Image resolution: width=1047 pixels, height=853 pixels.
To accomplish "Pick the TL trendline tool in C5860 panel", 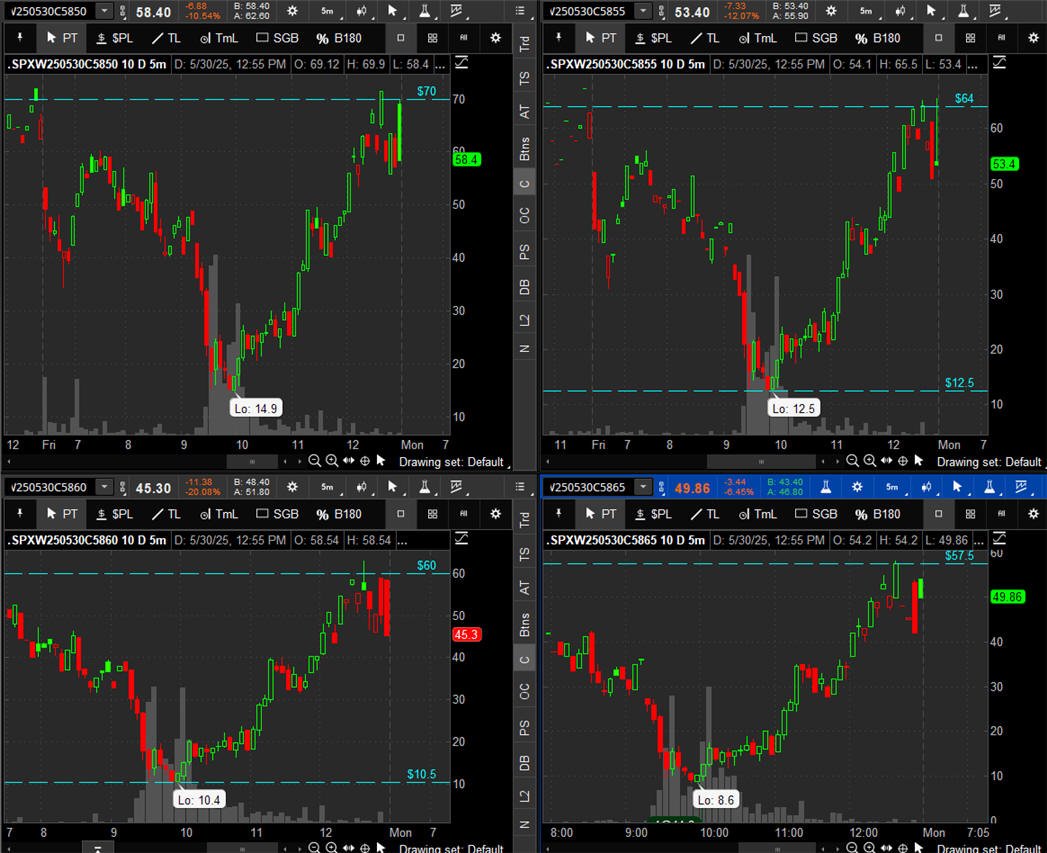I will 166,514.
